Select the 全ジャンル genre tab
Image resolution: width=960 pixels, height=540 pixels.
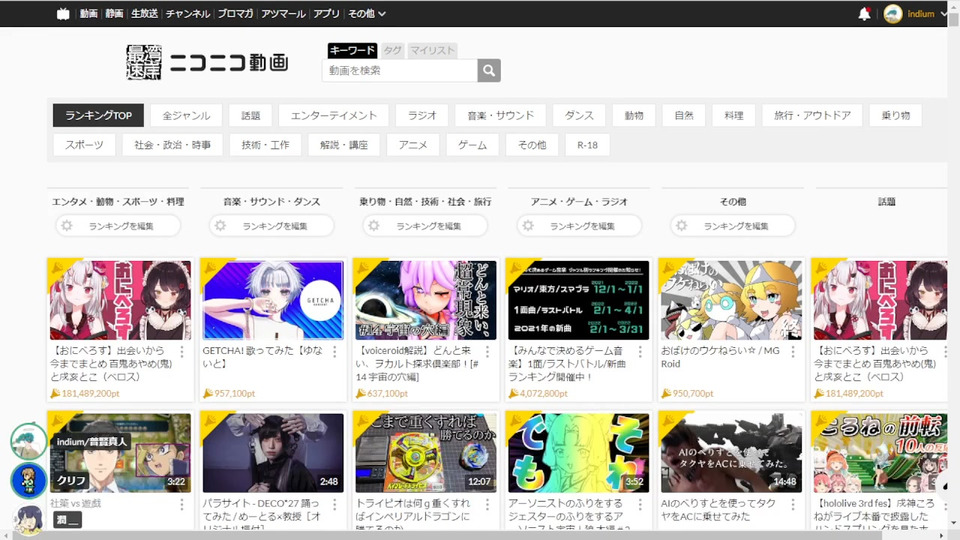tap(186, 115)
